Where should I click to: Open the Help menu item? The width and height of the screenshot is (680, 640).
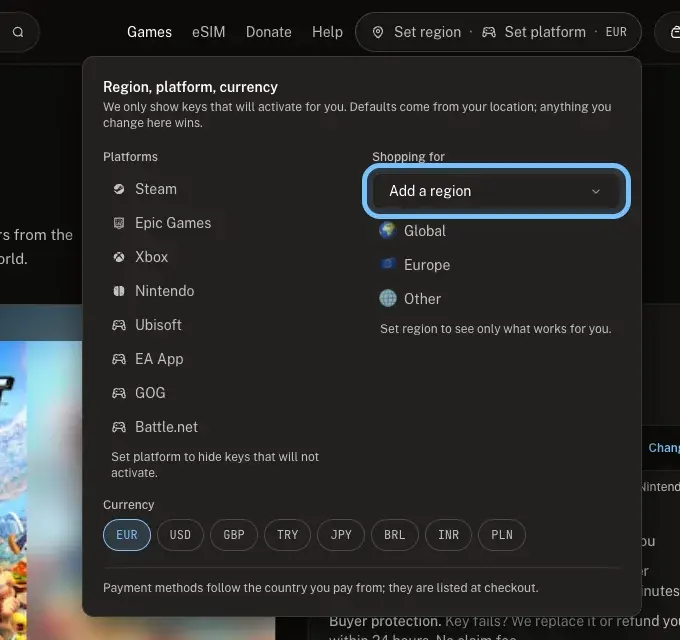tap(327, 32)
